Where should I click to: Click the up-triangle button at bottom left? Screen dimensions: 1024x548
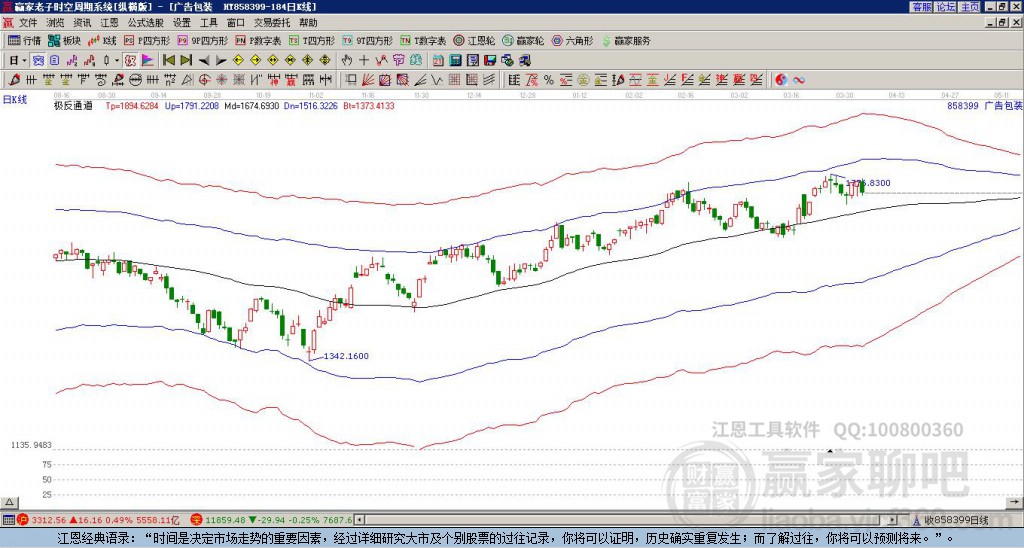point(8,502)
